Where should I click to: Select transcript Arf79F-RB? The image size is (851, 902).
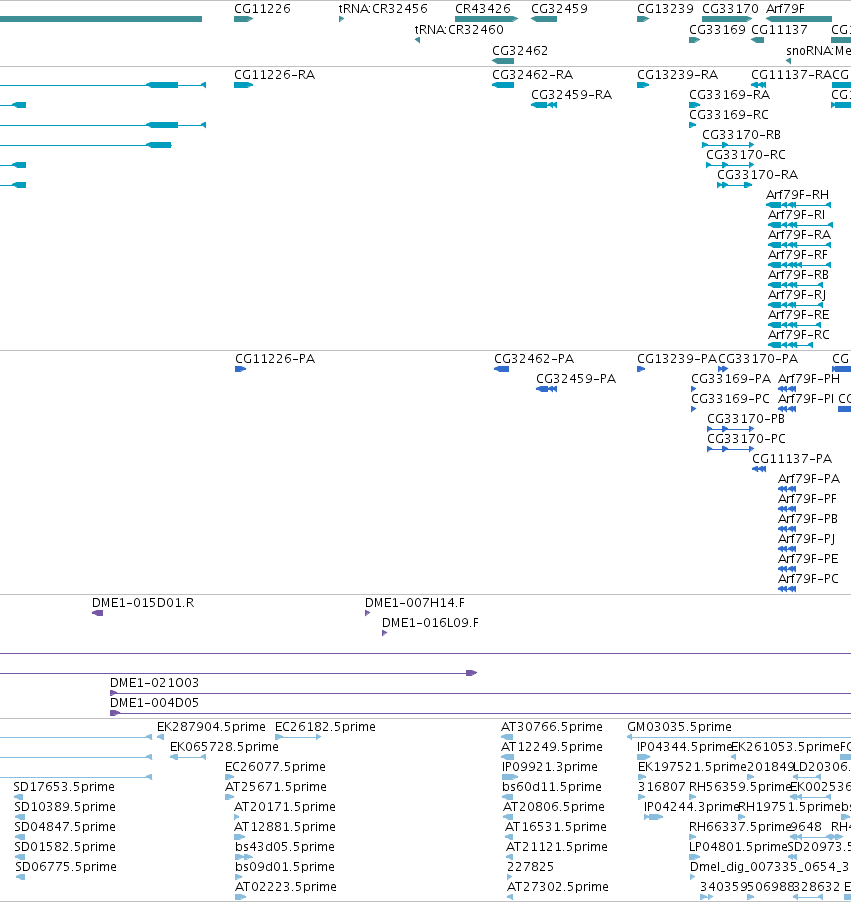tap(795, 285)
